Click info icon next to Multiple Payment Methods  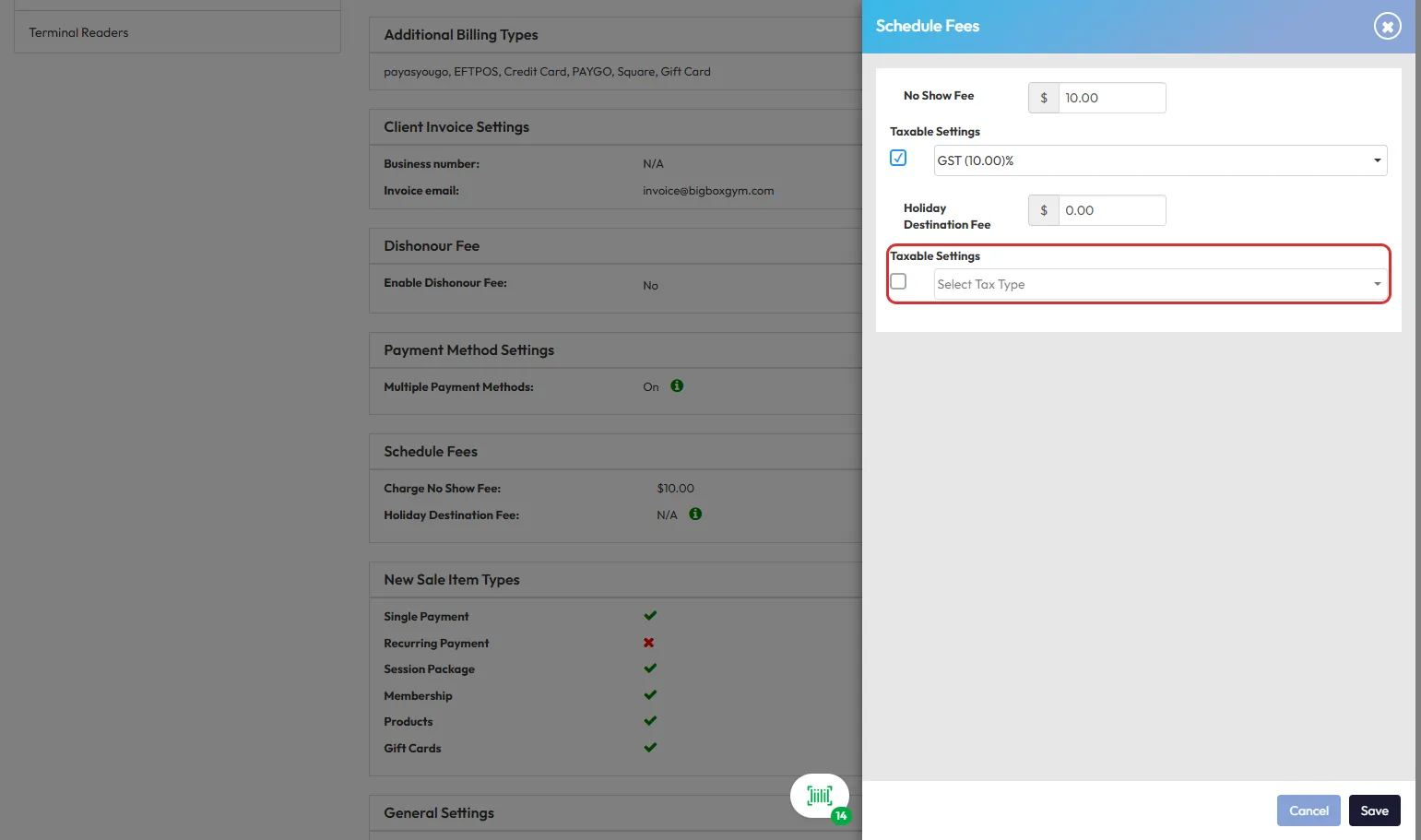[x=677, y=386]
